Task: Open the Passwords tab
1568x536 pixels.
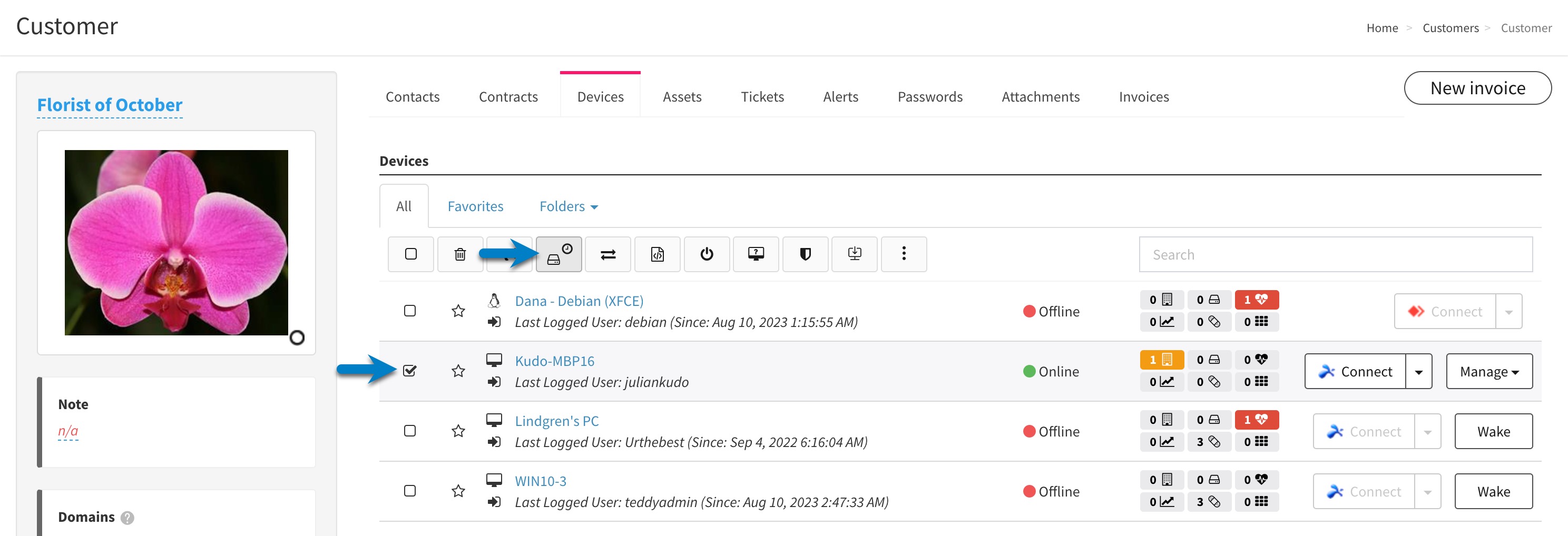Action: 929,96
